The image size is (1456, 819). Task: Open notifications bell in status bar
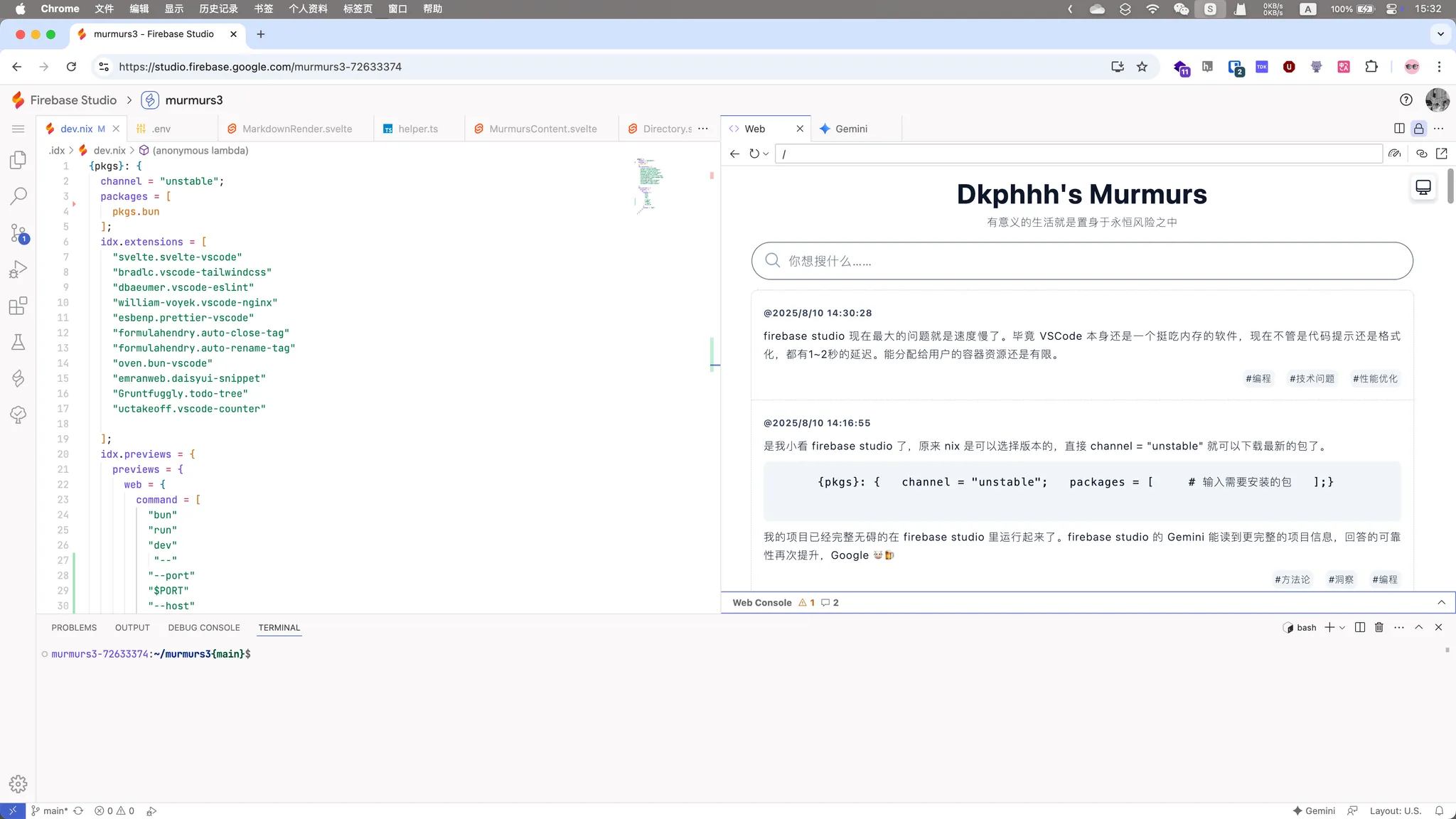1439,810
